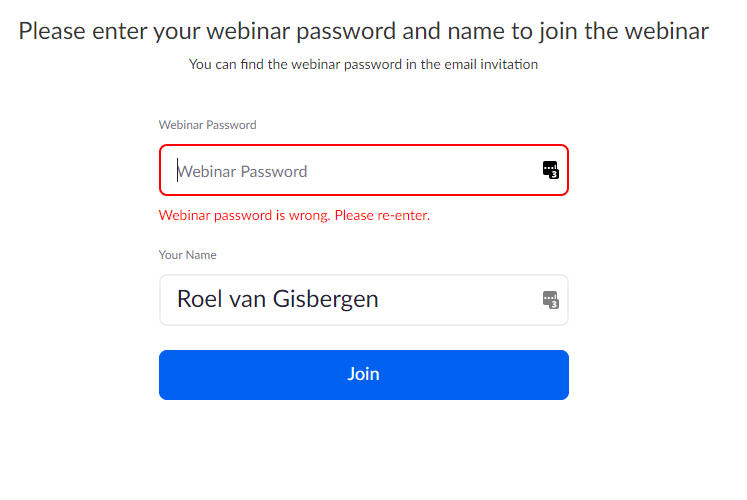Click 'Please re-enter.' in the error message
Viewport: 747px width, 500px height.
point(382,215)
